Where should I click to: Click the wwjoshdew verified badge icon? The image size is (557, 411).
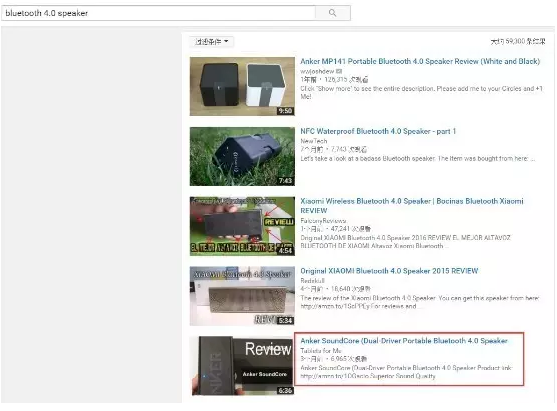coord(339,71)
